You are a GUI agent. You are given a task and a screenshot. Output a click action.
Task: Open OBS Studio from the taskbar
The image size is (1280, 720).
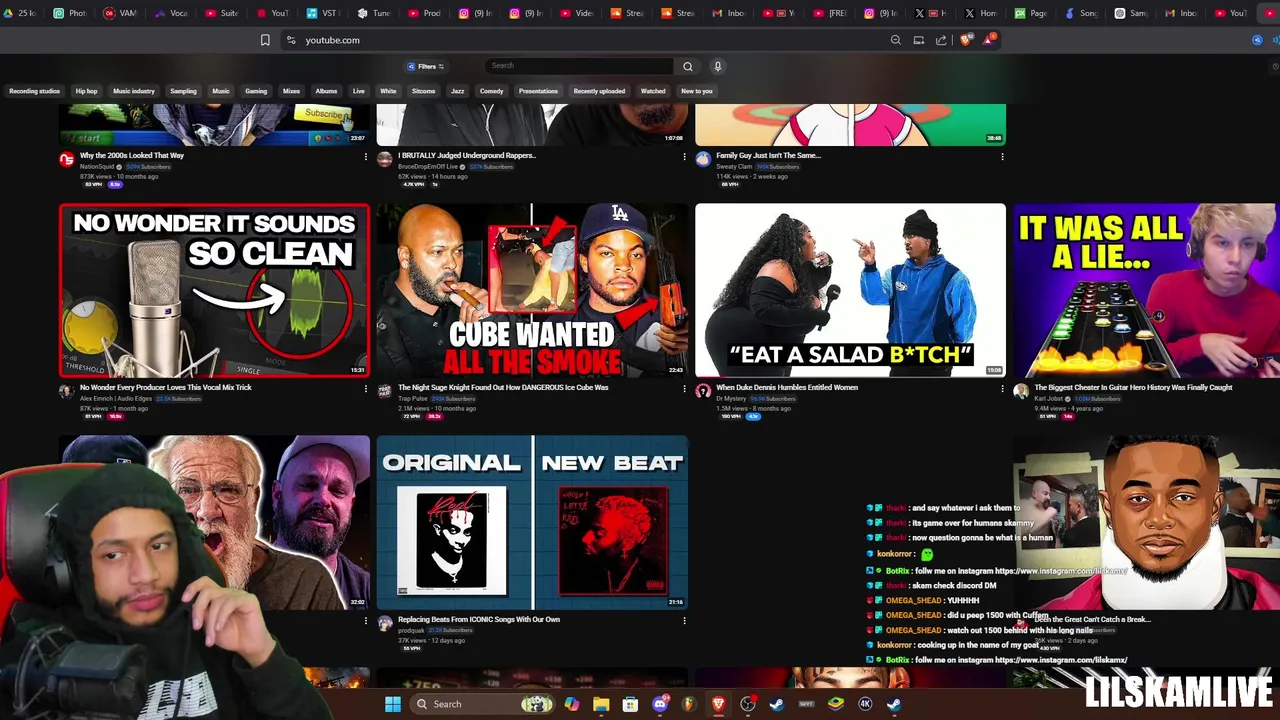(x=748, y=704)
